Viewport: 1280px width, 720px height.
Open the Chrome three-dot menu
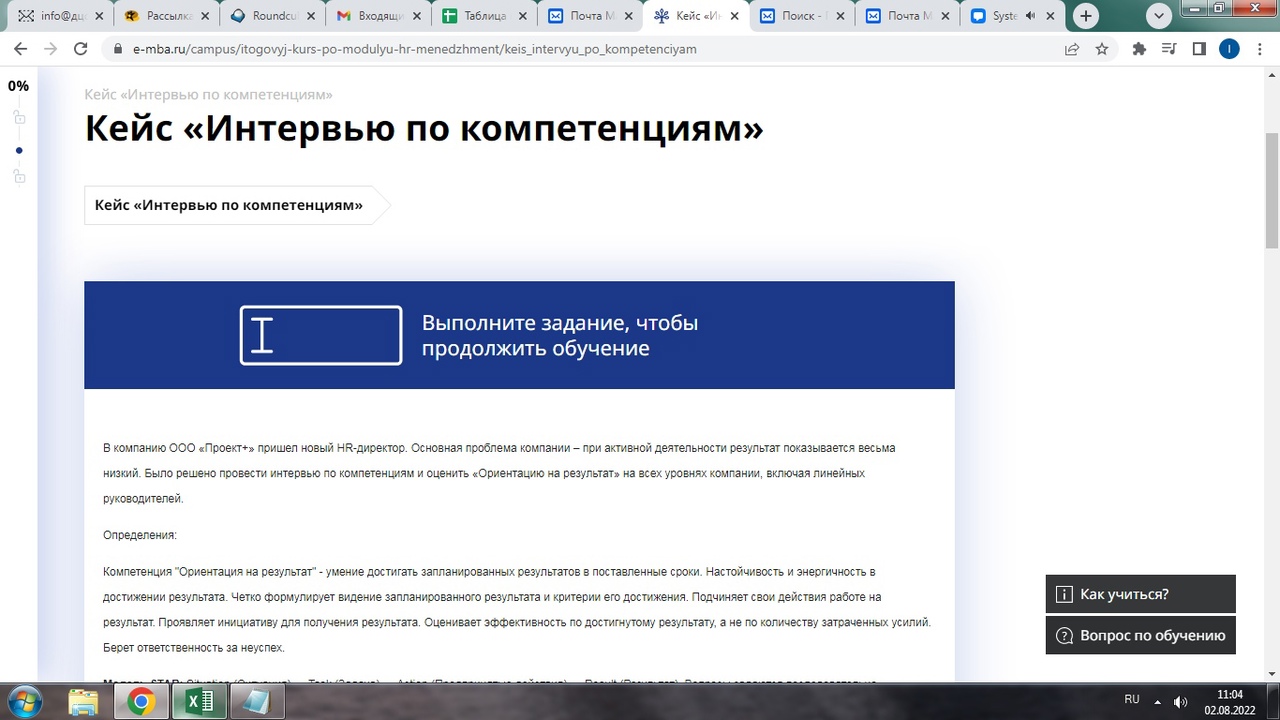tap(1259, 49)
